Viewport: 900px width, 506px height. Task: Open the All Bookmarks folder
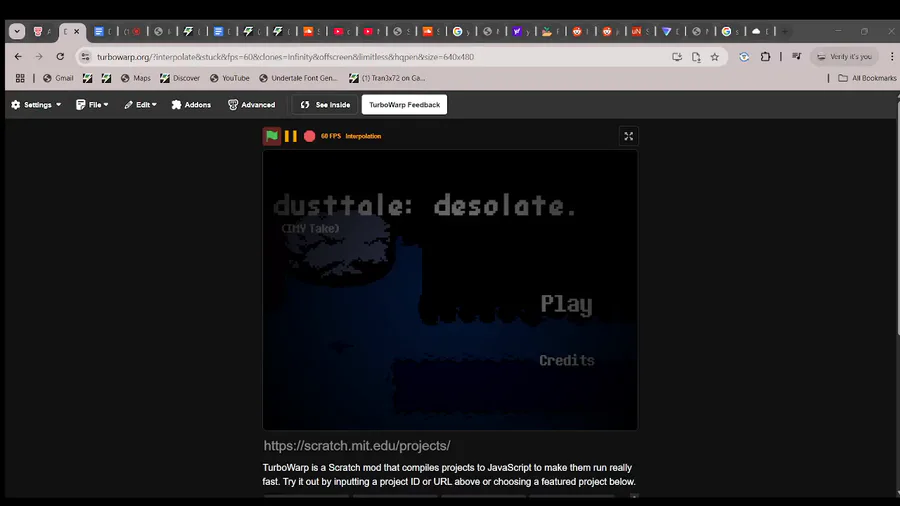867,78
